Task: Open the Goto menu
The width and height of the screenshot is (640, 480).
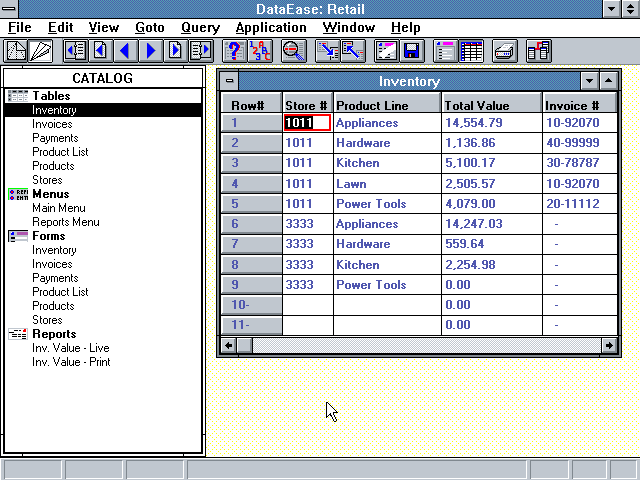Action: coord(149,27)
